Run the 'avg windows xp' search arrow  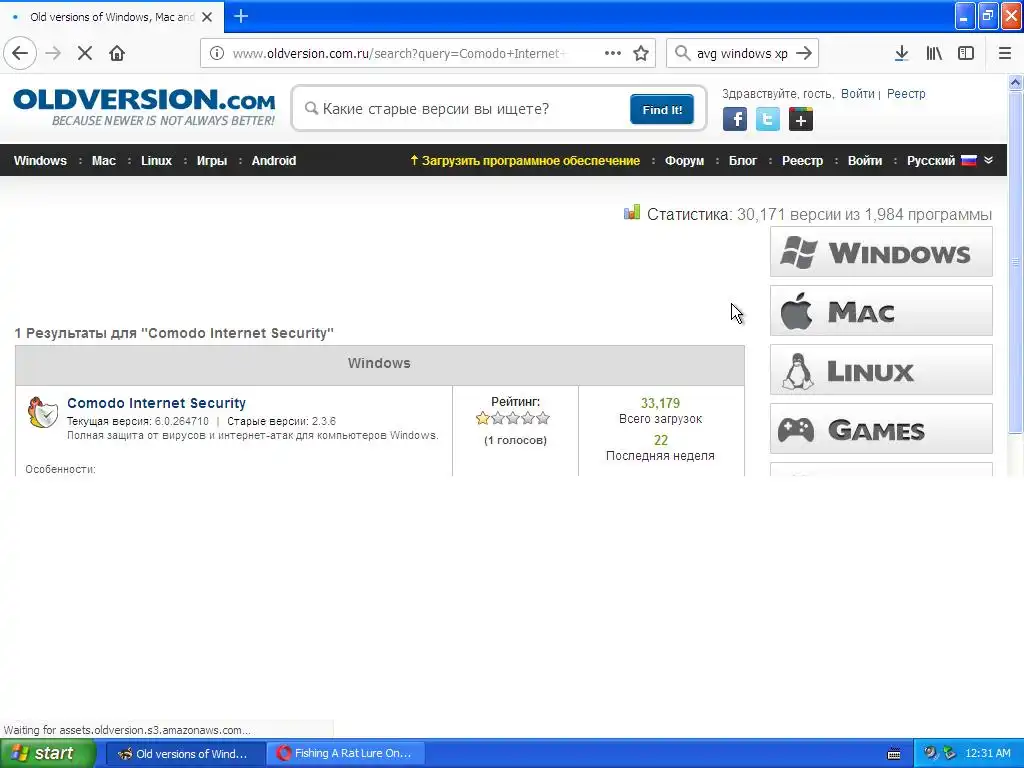804,53
